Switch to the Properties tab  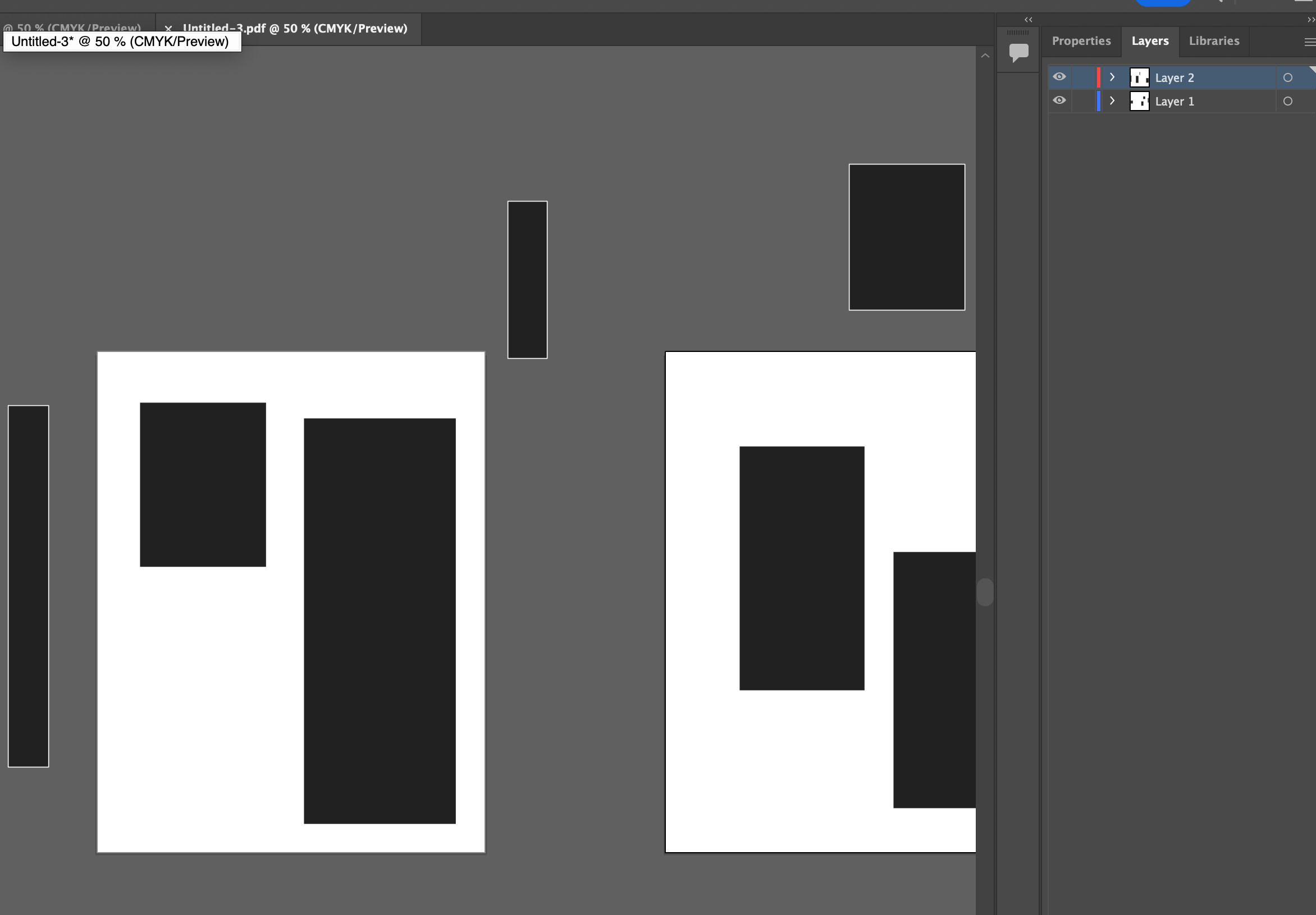tap(1080, 41)
